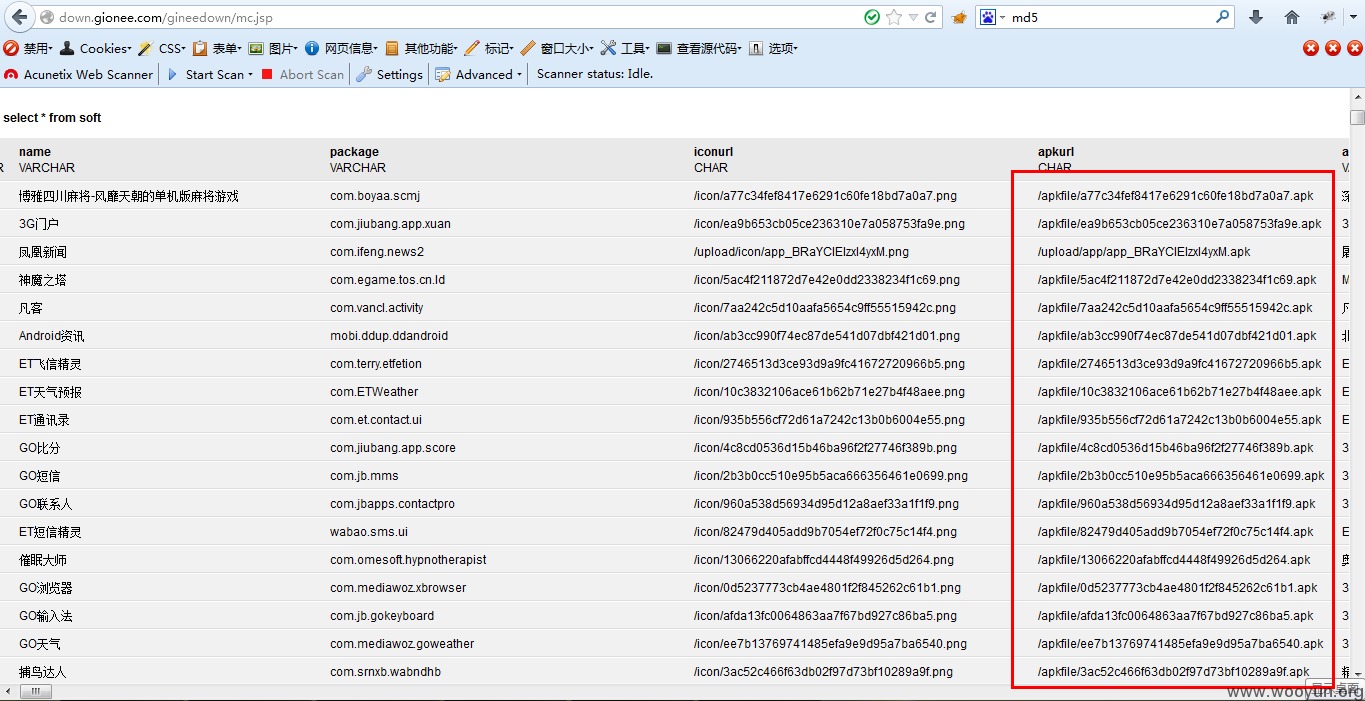Select the name cell '催眠大师'
1365x701 pixels.
pyautogui.click(x=43, y=560)
